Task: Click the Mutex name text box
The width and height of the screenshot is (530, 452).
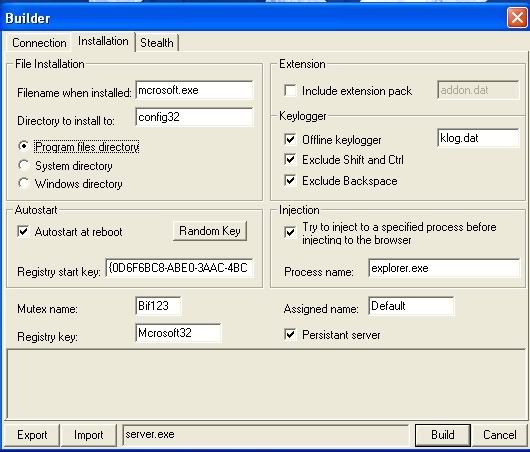Action: point(158,306)
